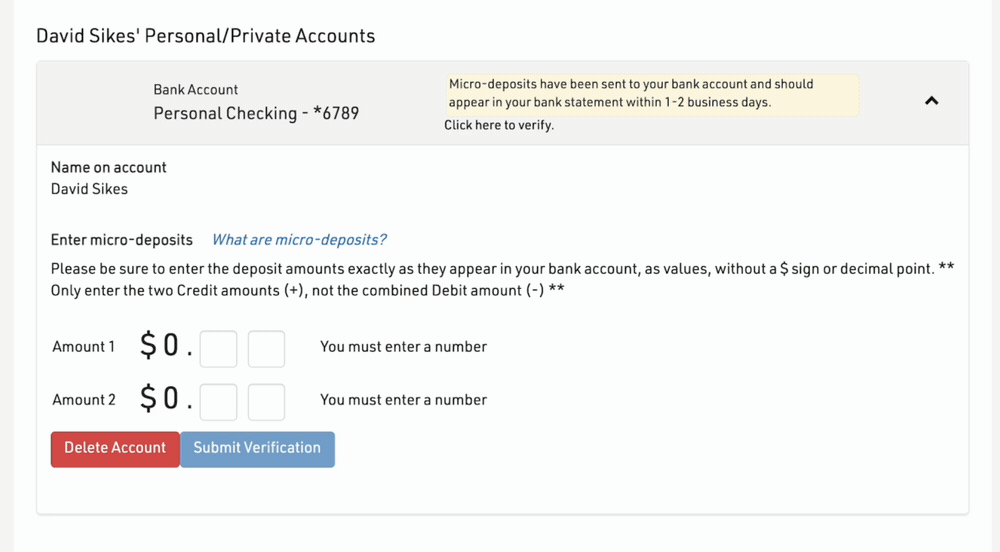The width and height of the screenshot is (1000, 552).
Task: Click the 'Enter micro-deposits' section label
Action: coord(122,240)
